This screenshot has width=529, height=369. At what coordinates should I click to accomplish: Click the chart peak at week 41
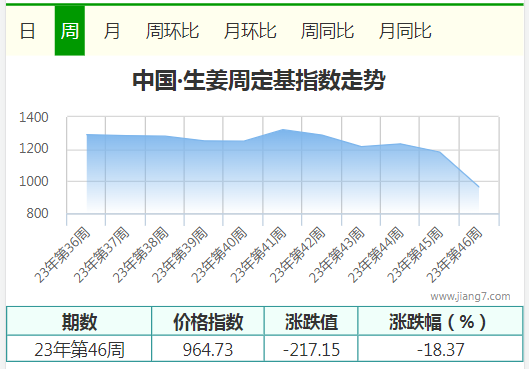coord(283,130)
